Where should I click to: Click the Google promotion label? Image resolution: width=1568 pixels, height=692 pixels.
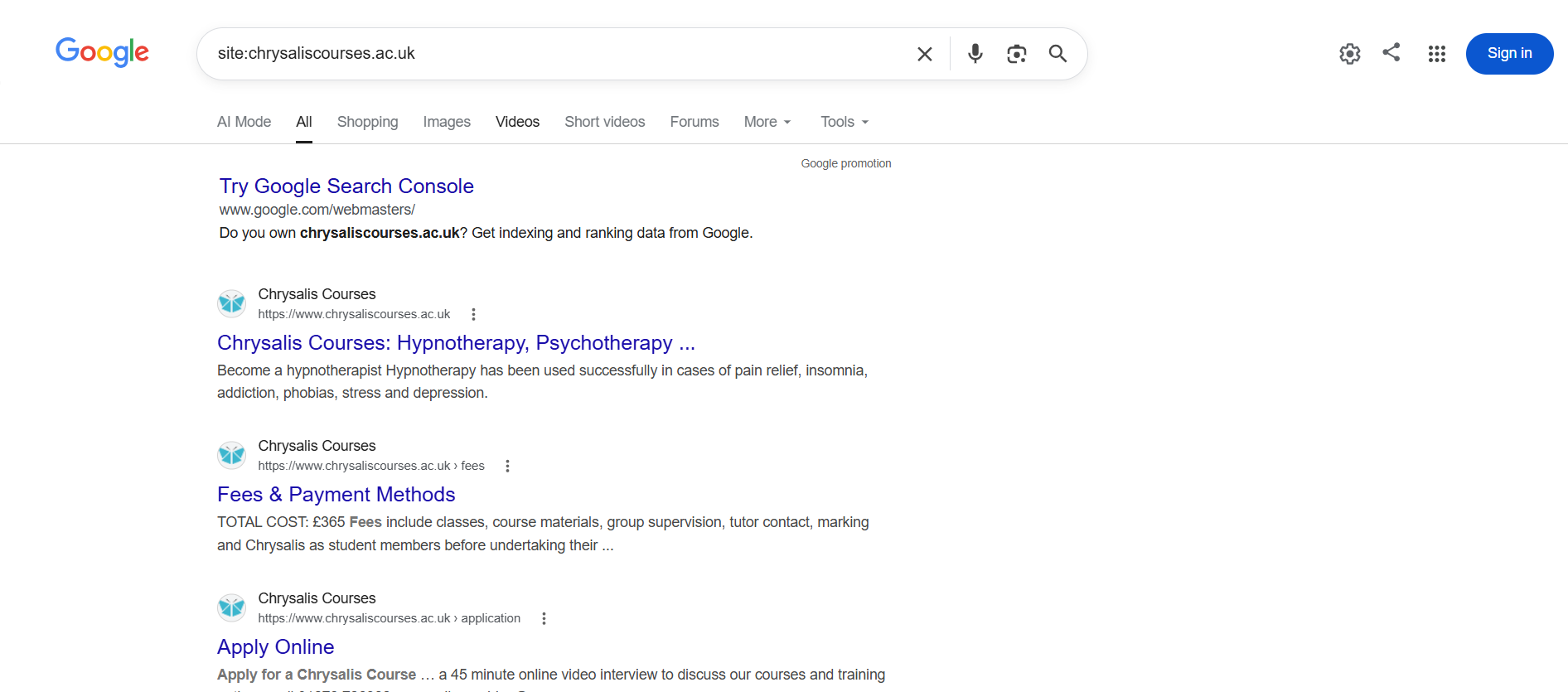click(x=846, y=163)
